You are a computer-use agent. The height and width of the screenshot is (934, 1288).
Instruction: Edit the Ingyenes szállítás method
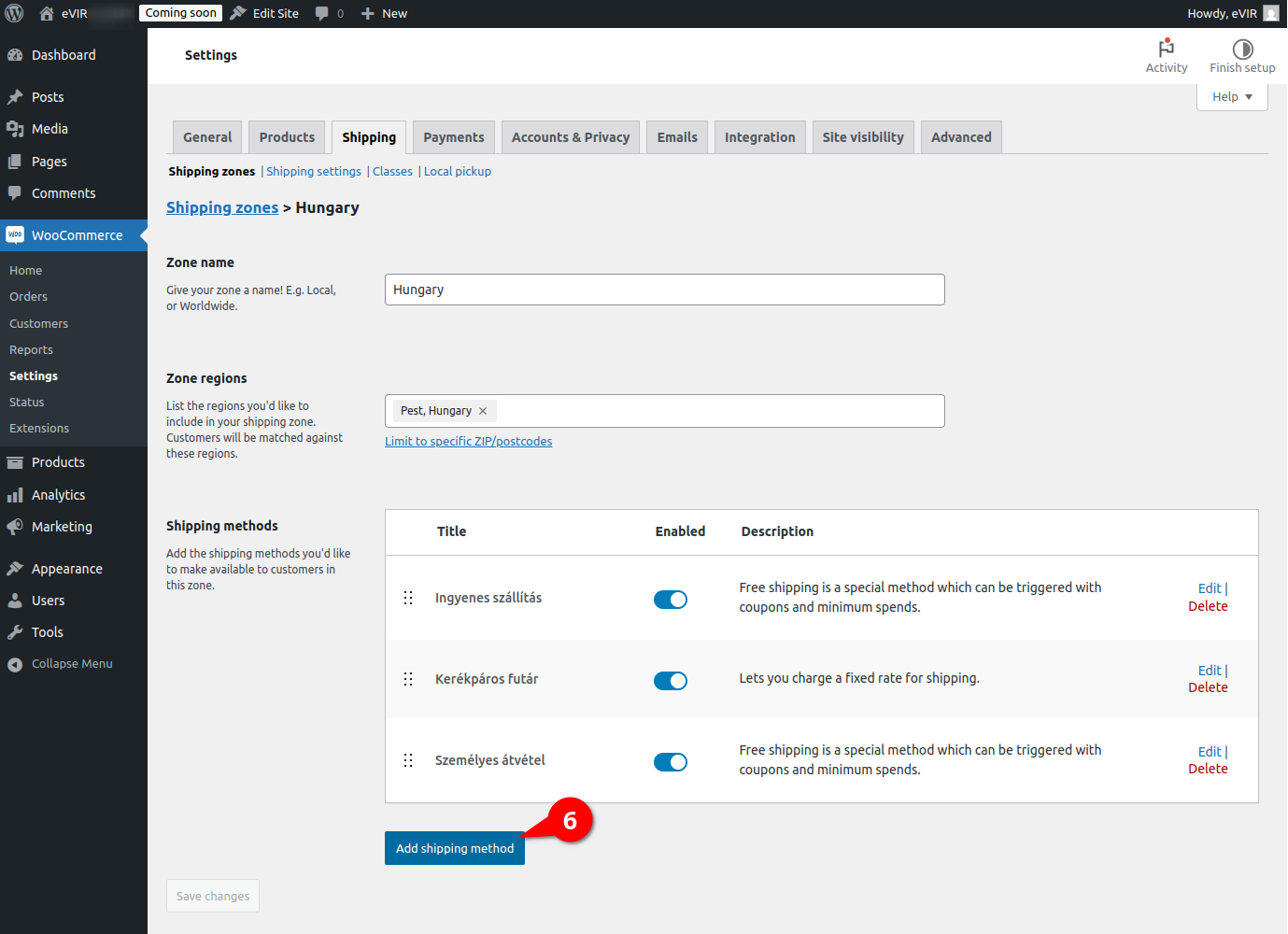[x=1210, y=588]
